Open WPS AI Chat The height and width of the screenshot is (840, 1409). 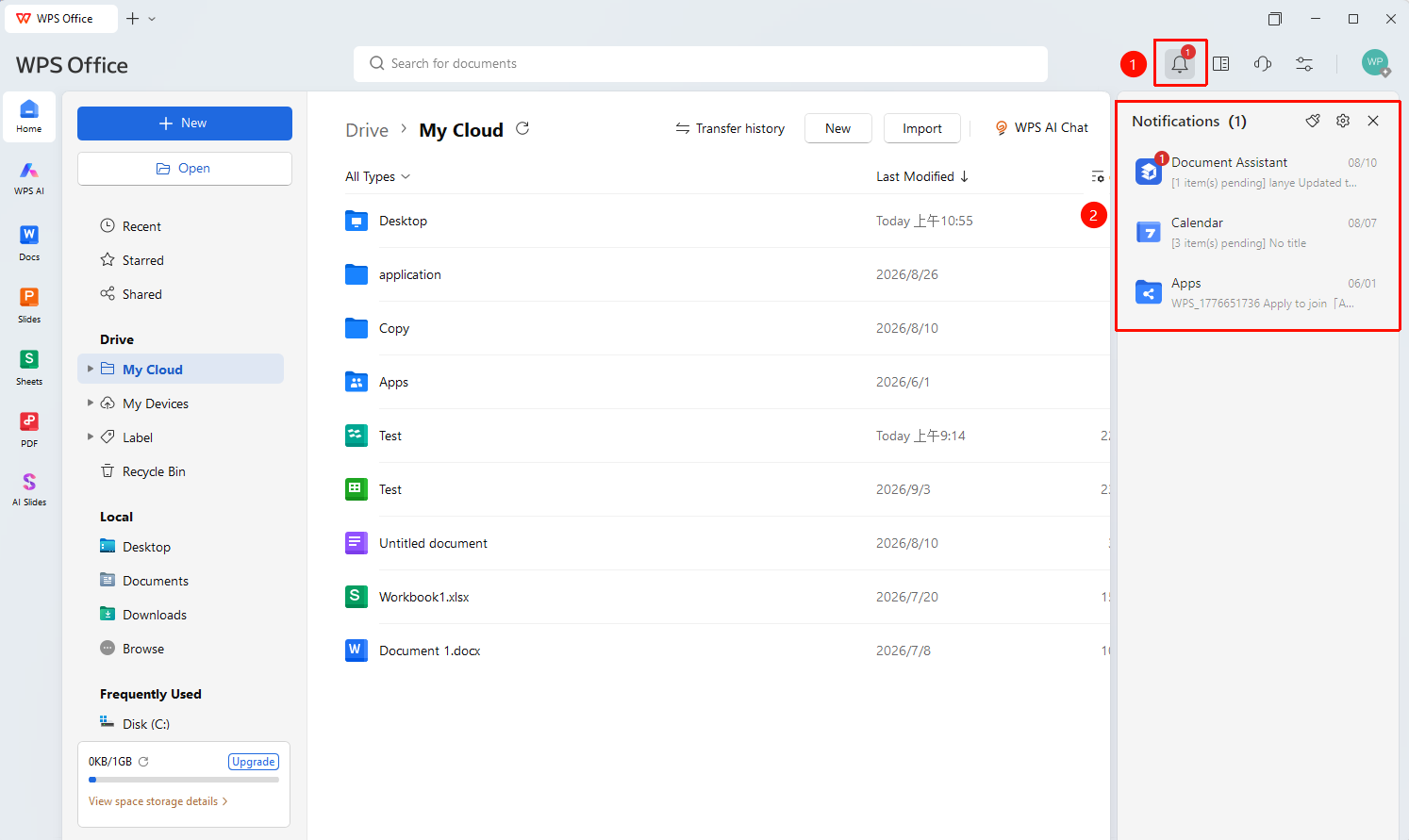click(1041, 128)
